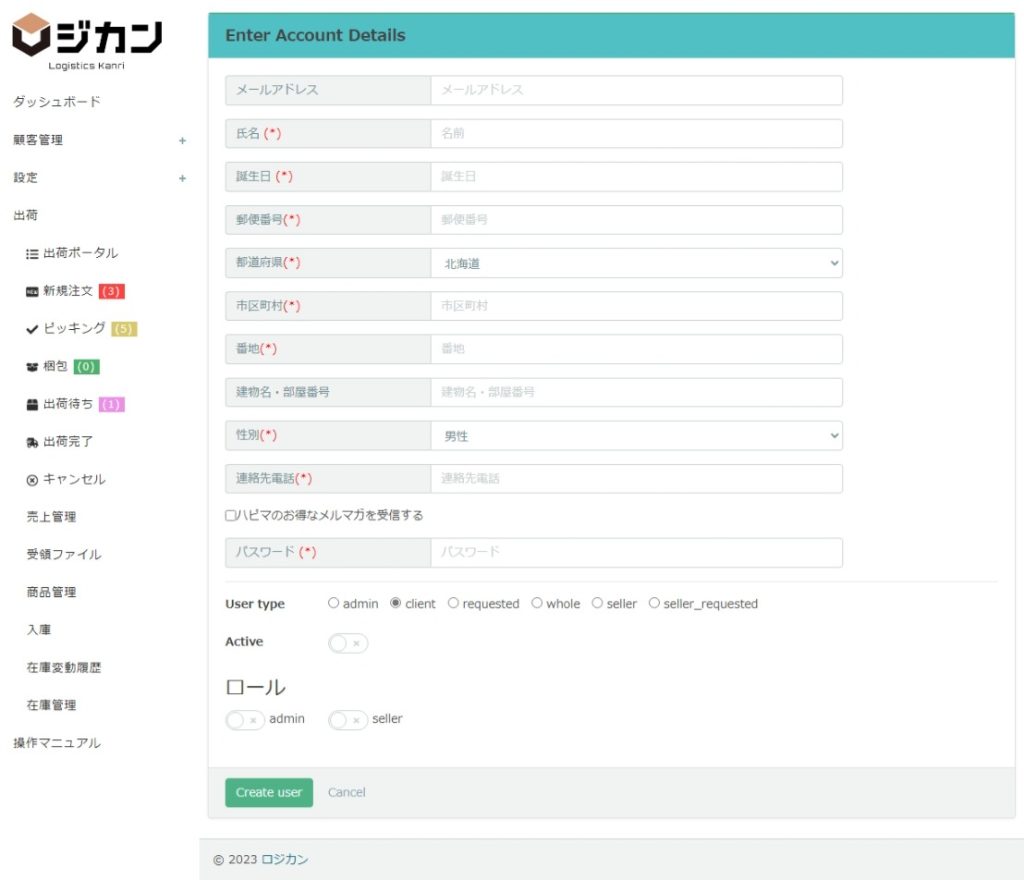Click the 出荷完了 truck icon
Screen dimensions: 1024x880
[x=32, y=442]
